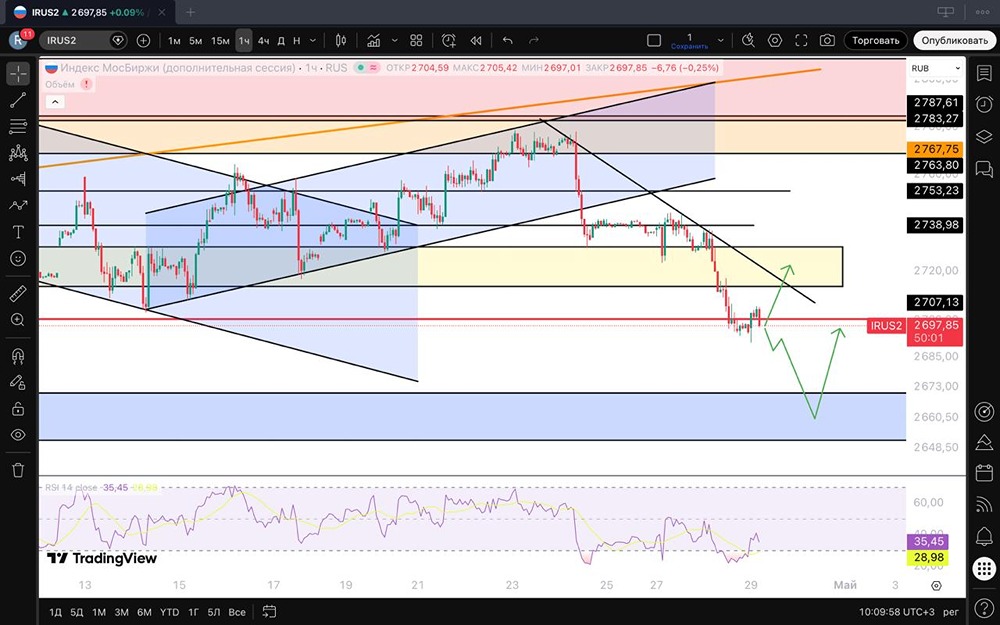Redo the chart action
This screenshot has height=625, width=1000.
coord(534,40)
